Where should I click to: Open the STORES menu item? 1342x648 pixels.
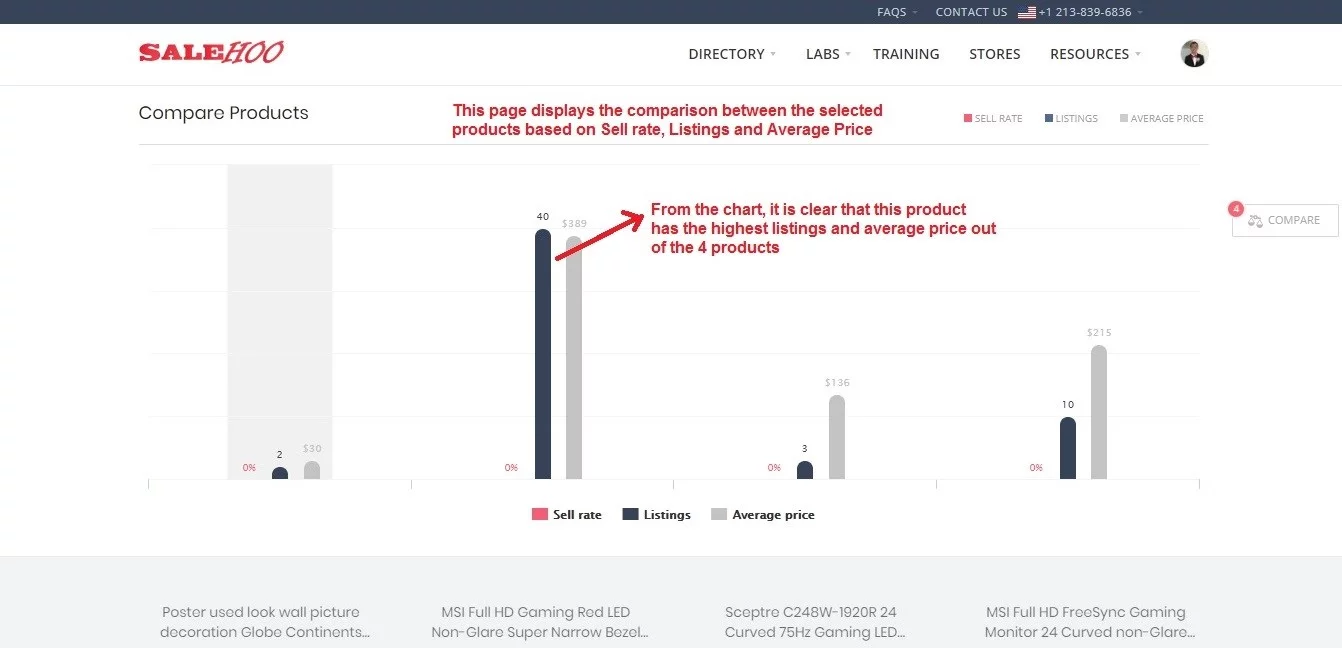click(x=994, y=54)
